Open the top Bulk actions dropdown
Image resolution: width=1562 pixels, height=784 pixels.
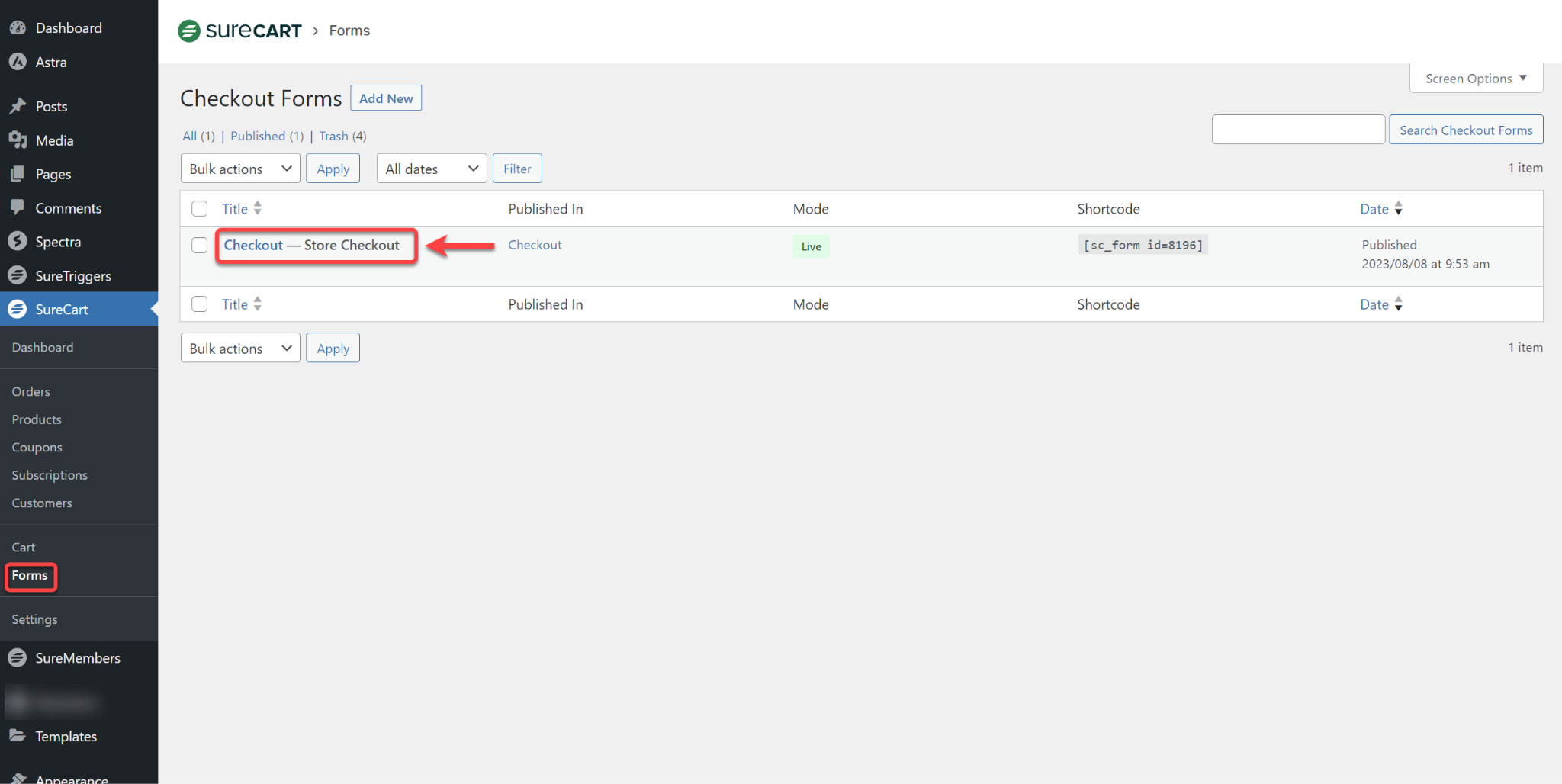(x=240, y=169)
